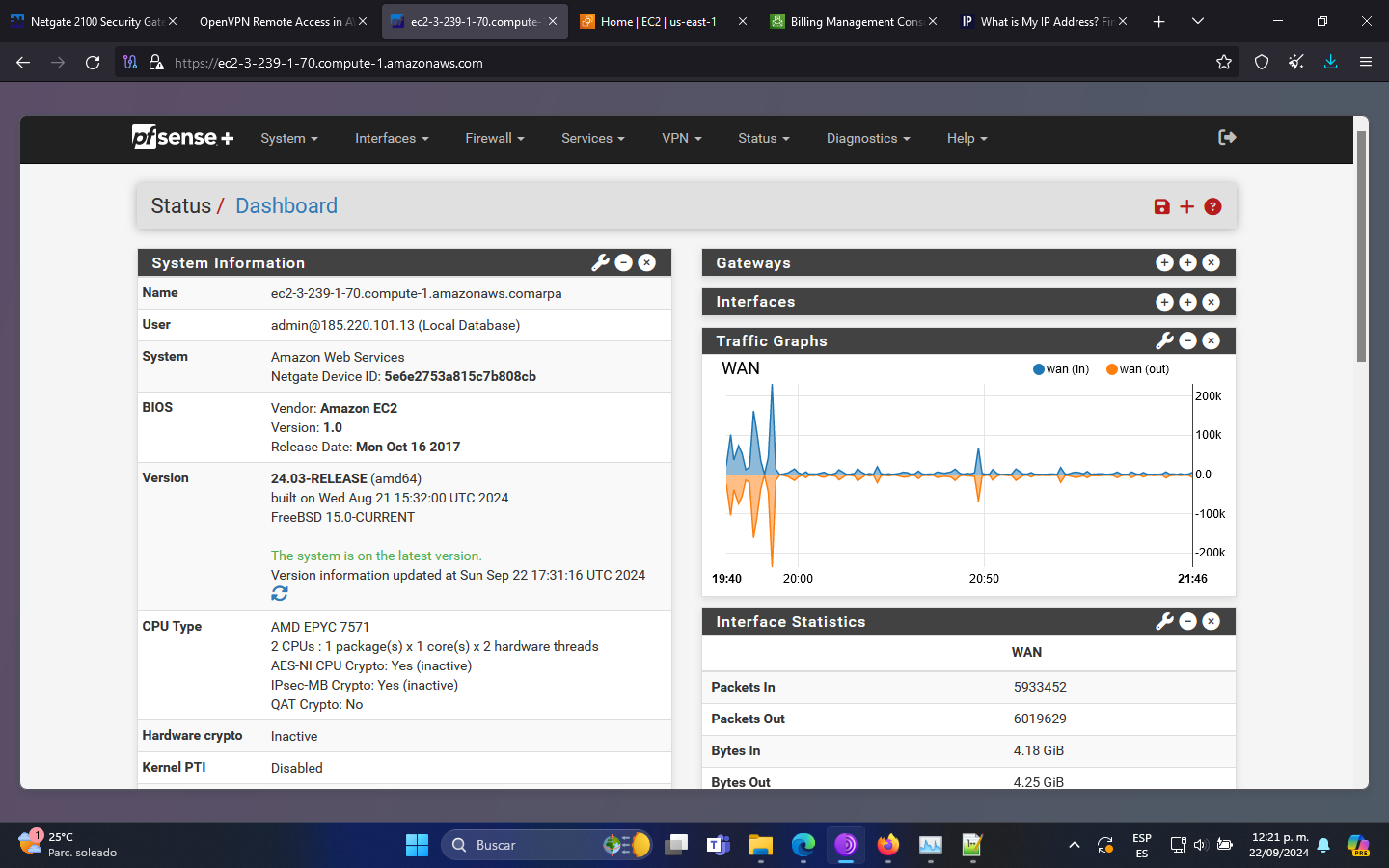Click the browser address bar URL
This screenshot has width=1389, height=868.
329,63
